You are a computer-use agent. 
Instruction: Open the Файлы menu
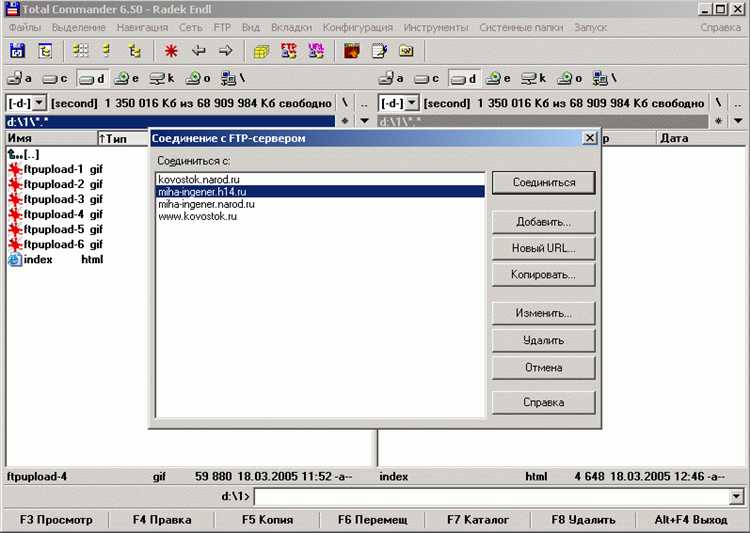tap(25, 27)
